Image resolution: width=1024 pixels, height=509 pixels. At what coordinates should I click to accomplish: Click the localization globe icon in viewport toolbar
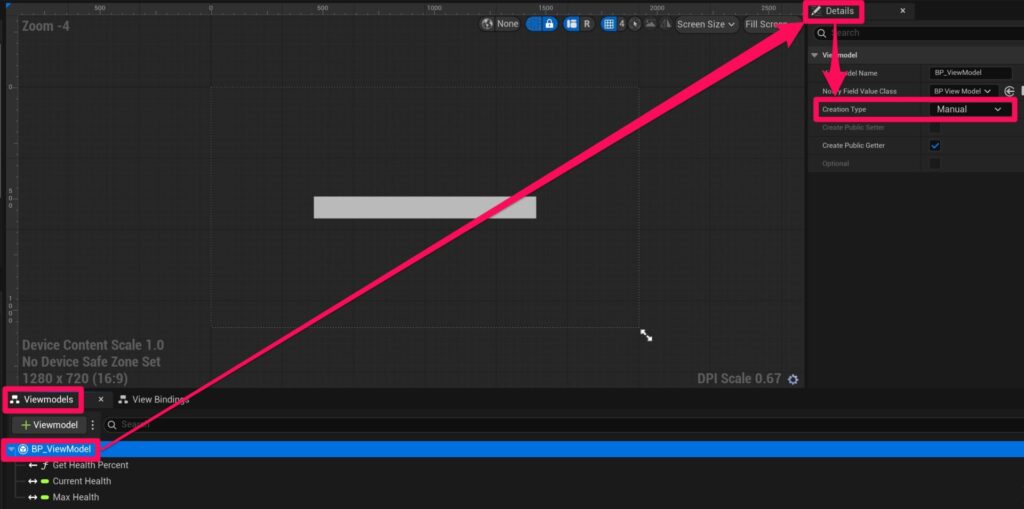(488, 24)
